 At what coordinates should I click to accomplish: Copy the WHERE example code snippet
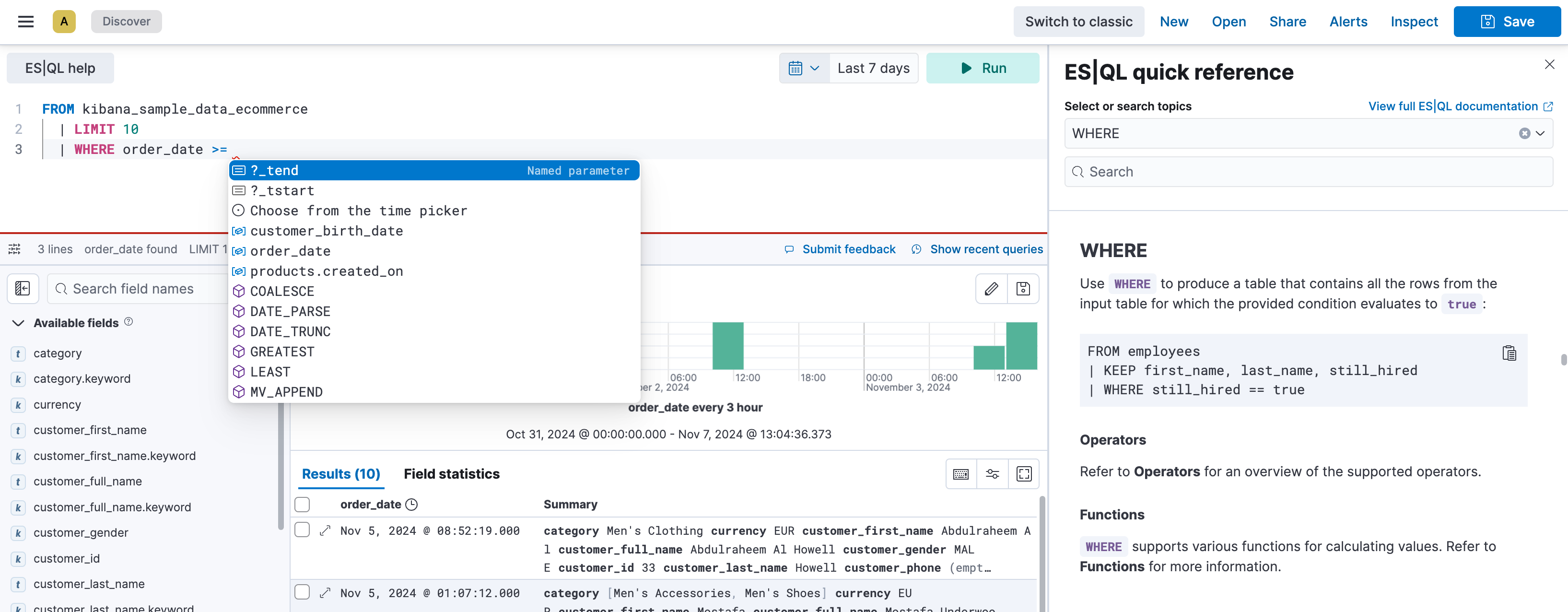[1509, 353]
